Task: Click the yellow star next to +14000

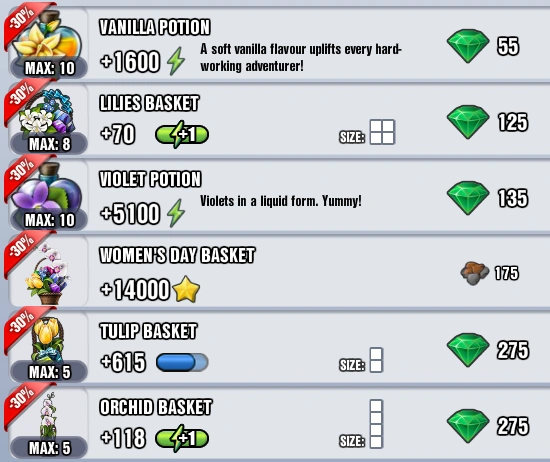Action: [186, 289]
